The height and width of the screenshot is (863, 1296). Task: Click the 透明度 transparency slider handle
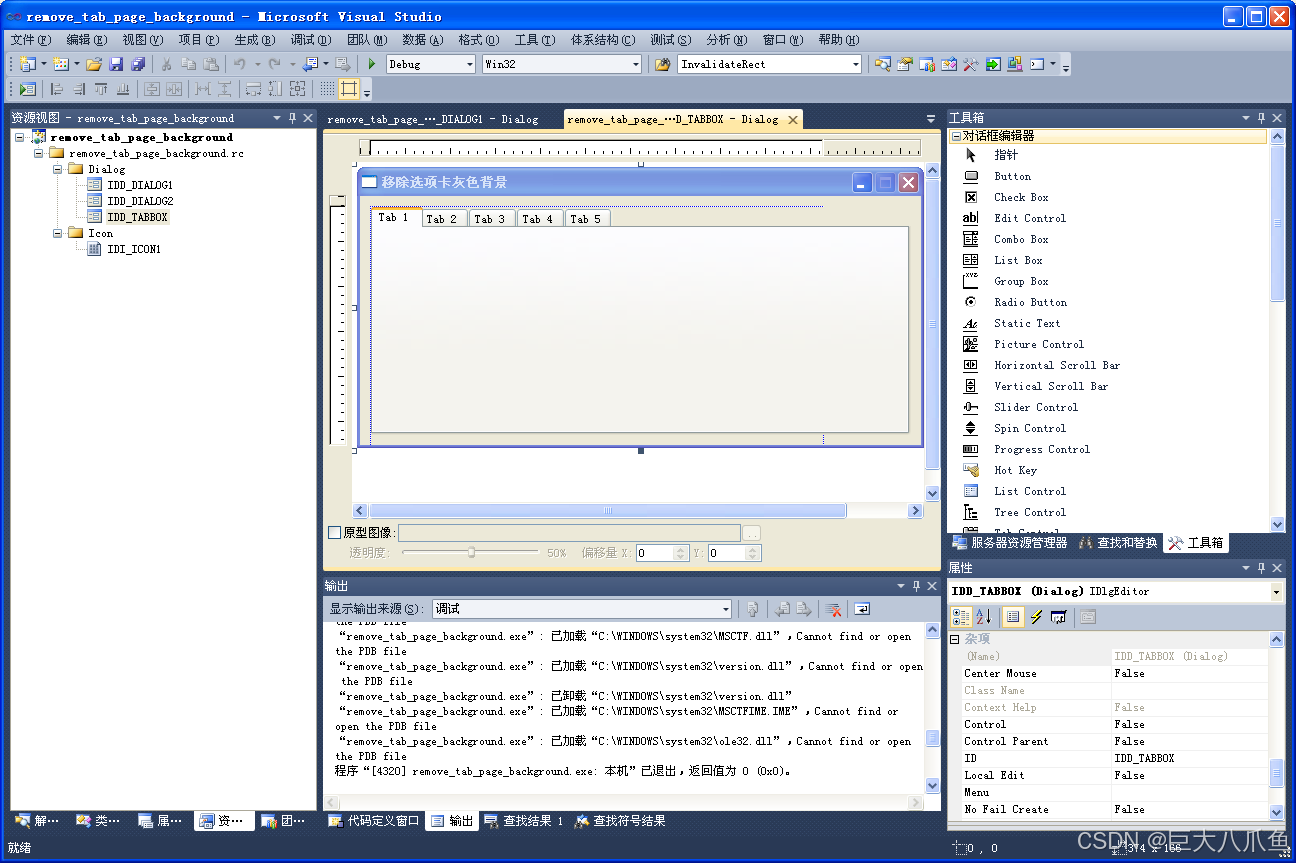click(471, 552)
